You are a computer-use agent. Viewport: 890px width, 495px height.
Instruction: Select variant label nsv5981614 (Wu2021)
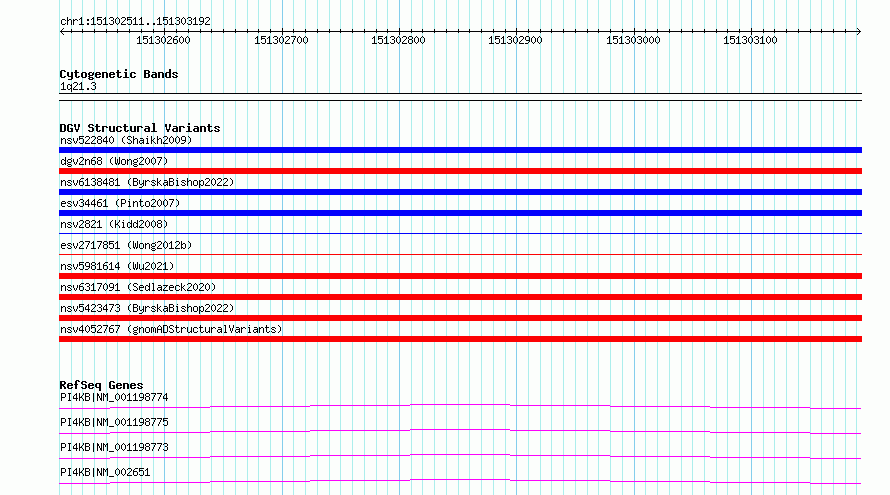tap(117, 266)
